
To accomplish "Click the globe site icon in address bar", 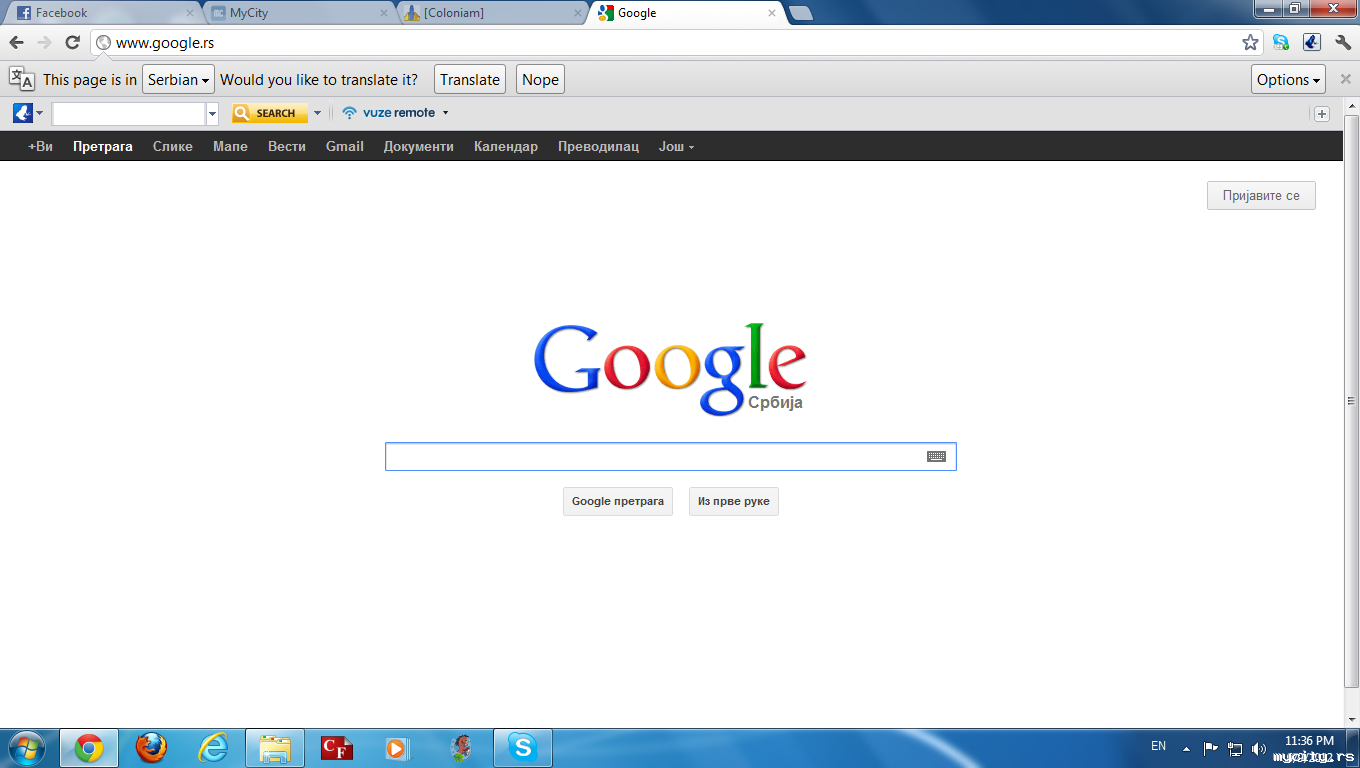I will (103, 43).
